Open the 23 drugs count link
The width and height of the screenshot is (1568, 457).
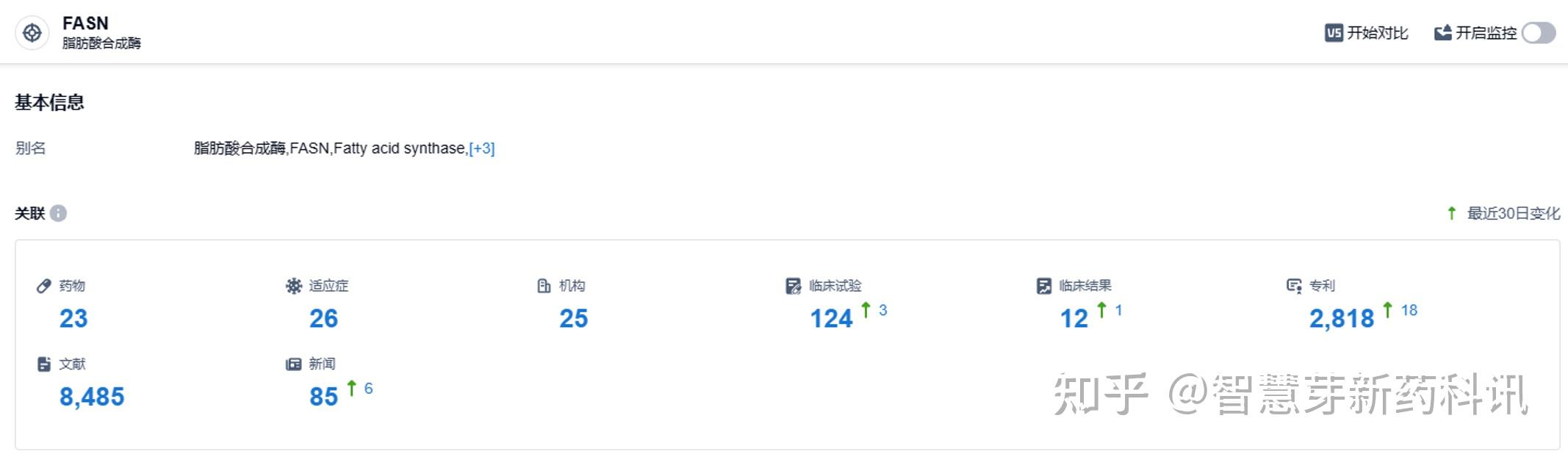(x=73, y=318)
